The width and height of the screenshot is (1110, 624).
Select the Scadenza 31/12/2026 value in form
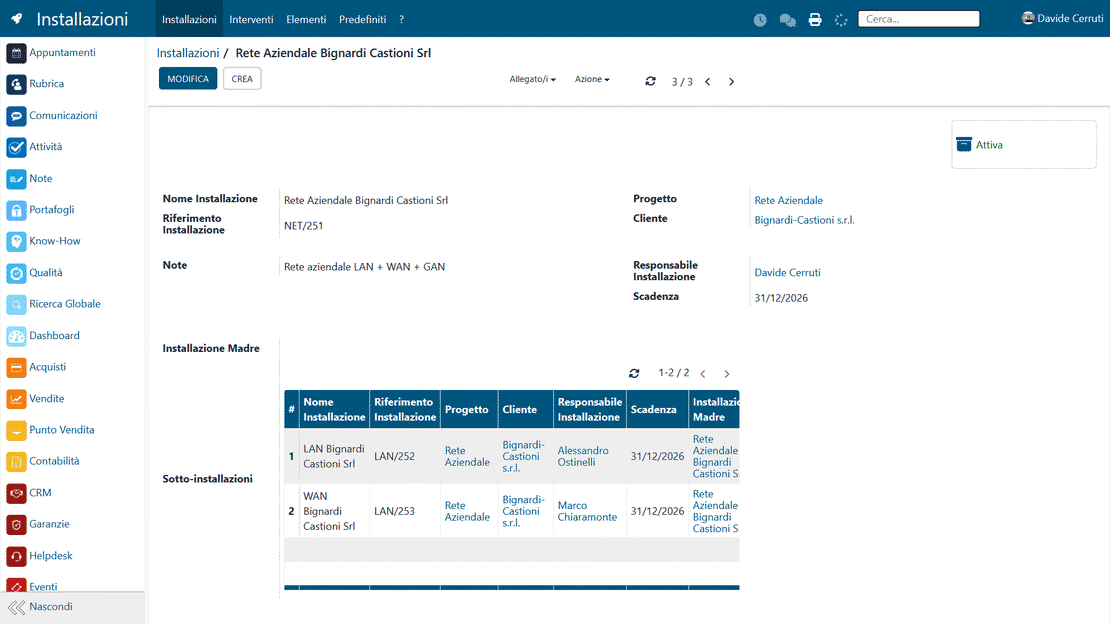(781, 298)
